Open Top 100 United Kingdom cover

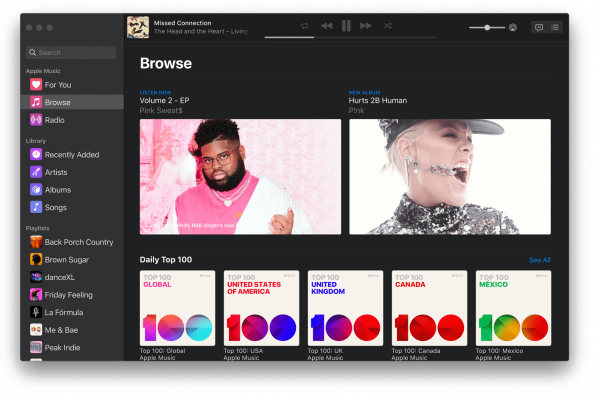pyautogui.click(x=345, y=308)
